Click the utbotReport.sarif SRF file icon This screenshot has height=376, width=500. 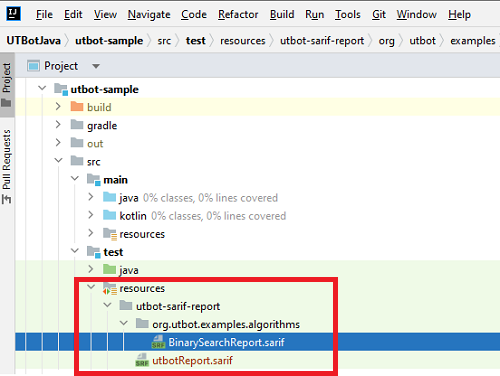pos(142,360)
